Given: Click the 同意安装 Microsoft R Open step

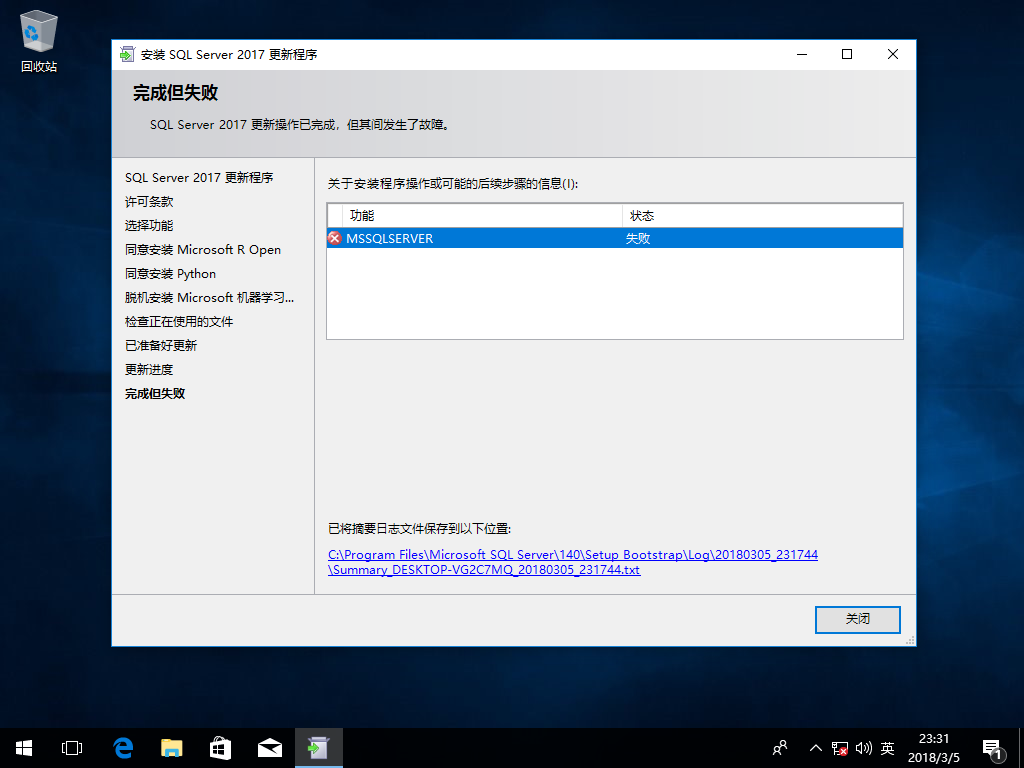Looking at the screenshot, I should point(203,249).
